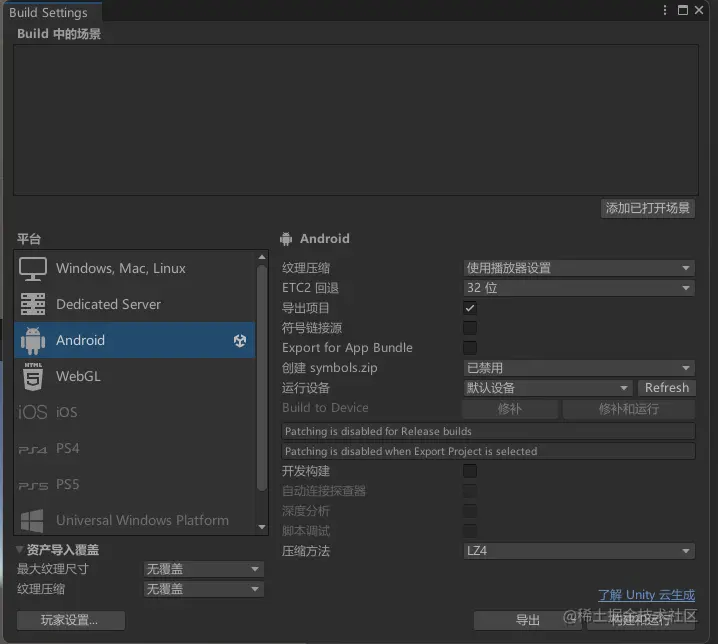Viewport: 718px width, 644px height.
Task: Click the WebGL HTML5 icon
Action: (x=33, y=376)
